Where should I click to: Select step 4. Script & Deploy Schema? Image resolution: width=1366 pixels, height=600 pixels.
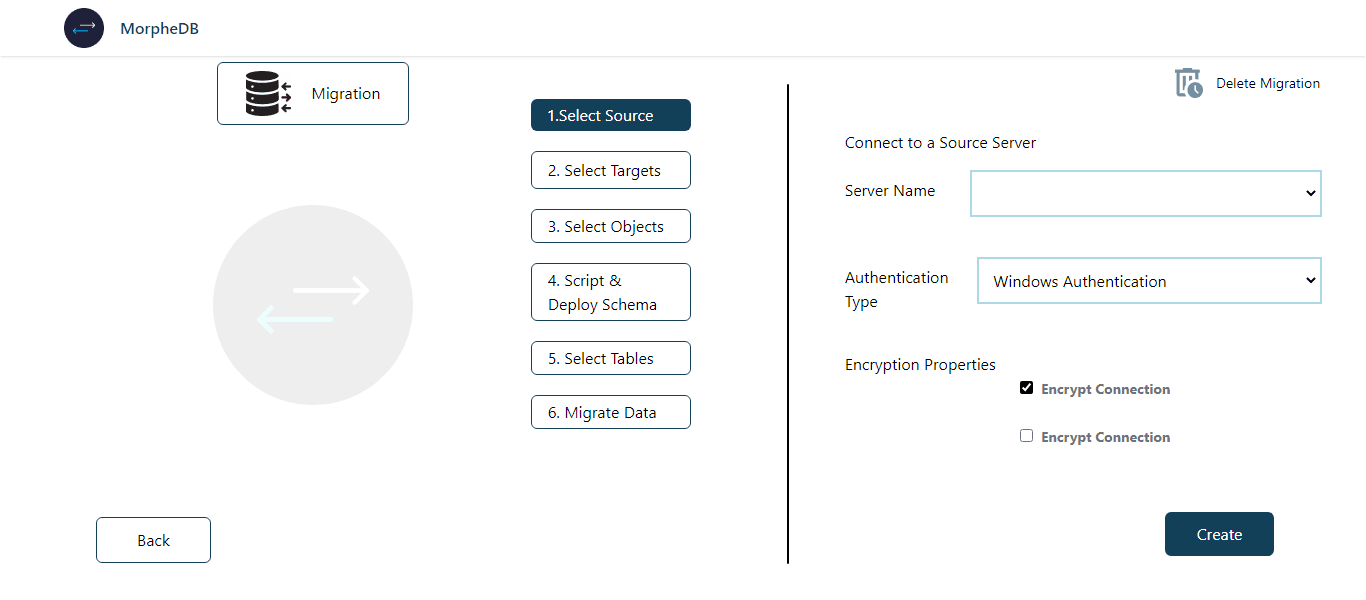[611, 292]
